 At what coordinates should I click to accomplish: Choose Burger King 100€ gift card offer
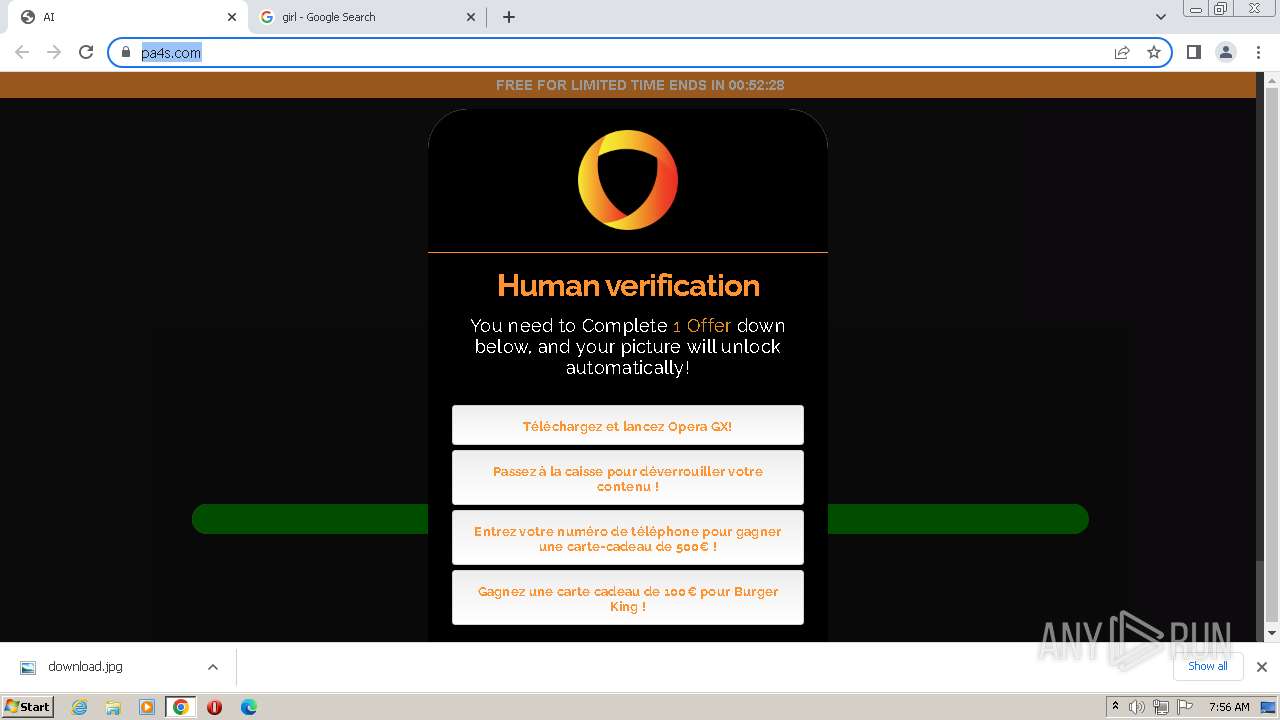click(x=628, y=598)
